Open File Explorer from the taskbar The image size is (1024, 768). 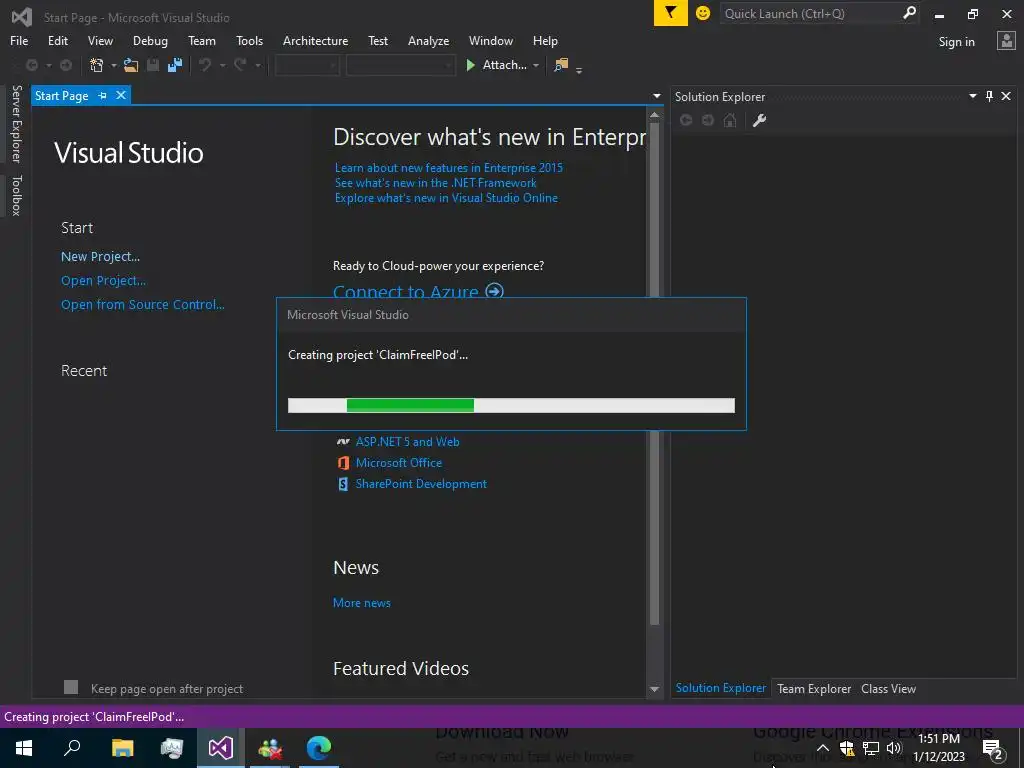[x=122, y=748]
